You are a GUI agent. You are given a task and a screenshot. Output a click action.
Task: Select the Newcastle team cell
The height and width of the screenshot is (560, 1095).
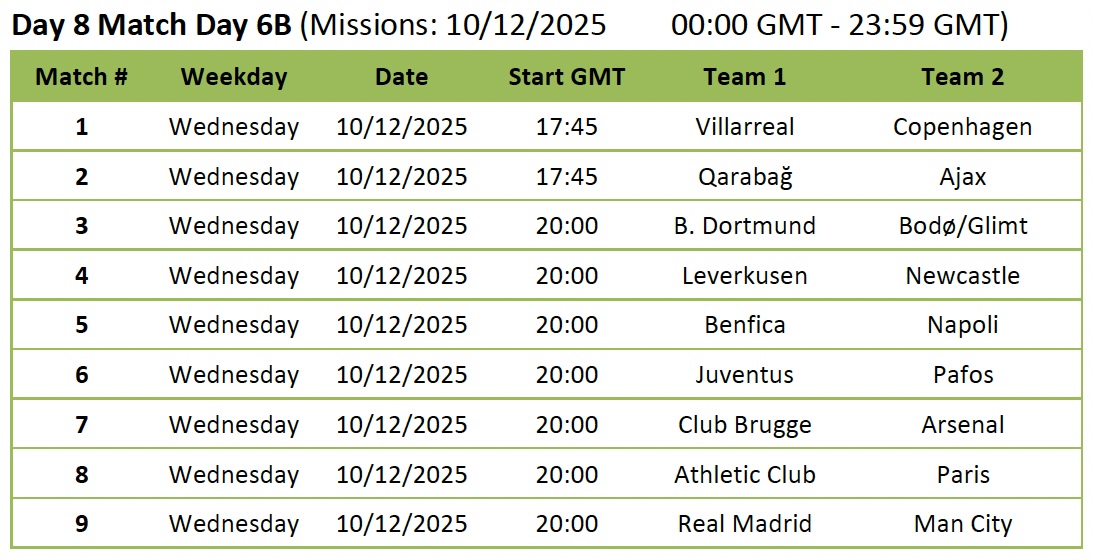[962, 276]
